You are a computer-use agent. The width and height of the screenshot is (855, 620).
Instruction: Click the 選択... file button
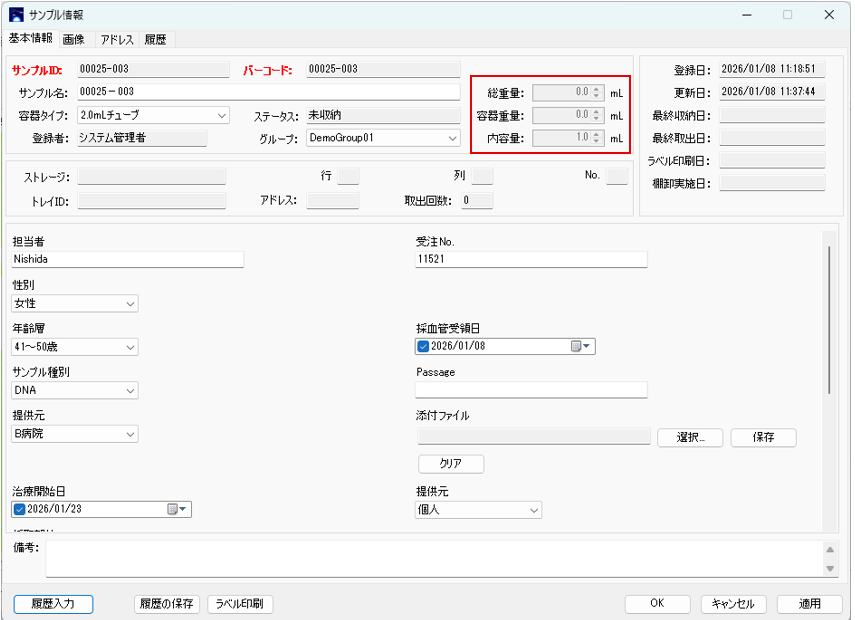click(690, 437)
